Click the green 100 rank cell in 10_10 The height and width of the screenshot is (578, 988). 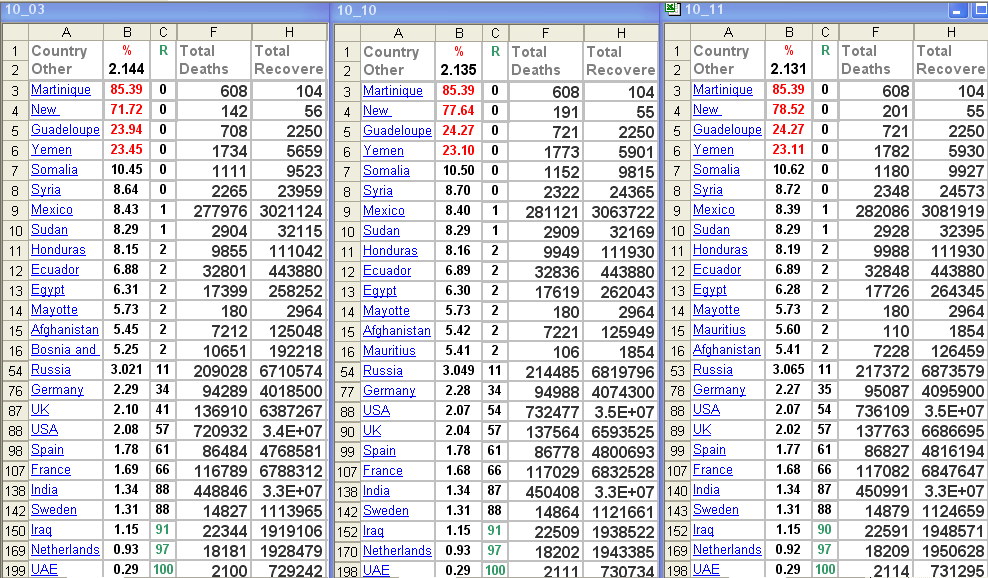495,571
